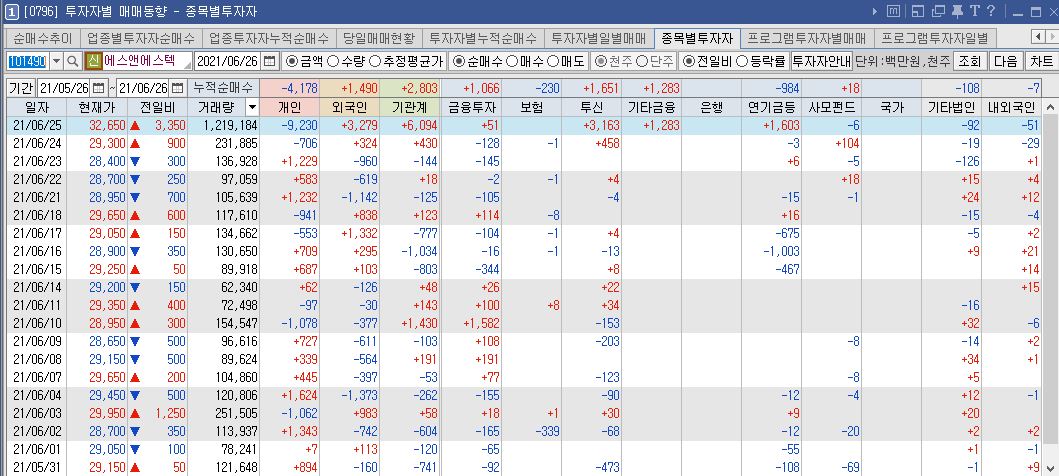Image resolution: width=1059 pixels, height=476 pixels.
Task: Click the 사모펀드 column header
Action: tap(832, 107)
